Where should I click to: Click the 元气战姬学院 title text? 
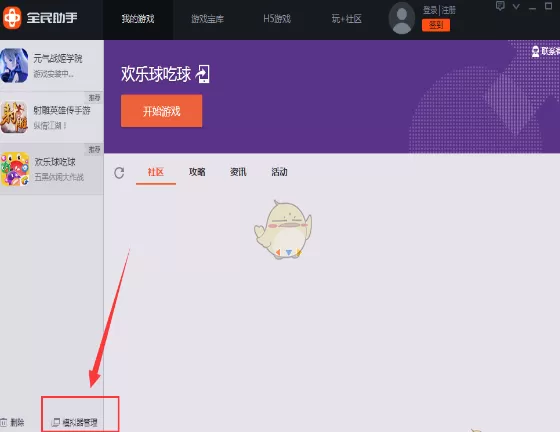click(58, 58)
